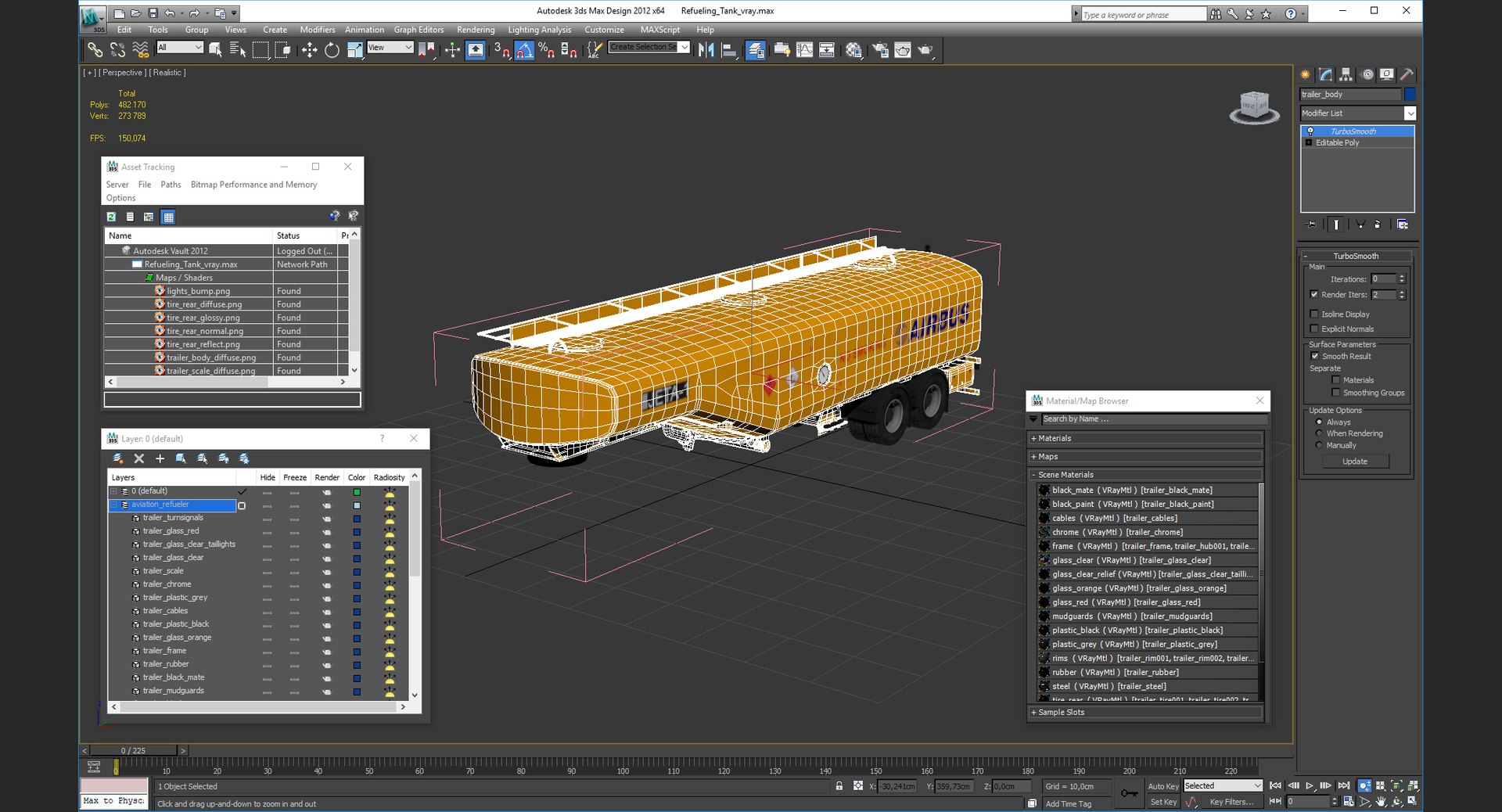Open the Render Setup icon
The width and height of the screenshot is (1502, 812).
coord(880,50)
